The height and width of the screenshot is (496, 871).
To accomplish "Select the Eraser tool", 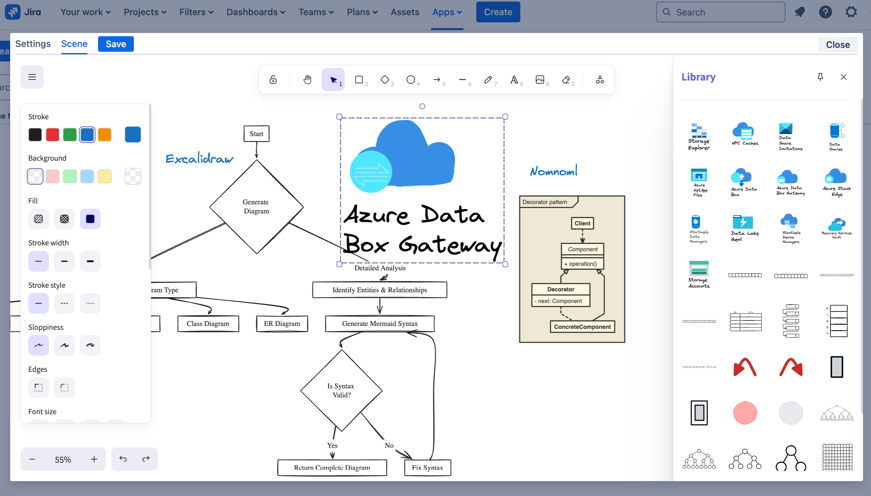I will click(x=566, y=80).
